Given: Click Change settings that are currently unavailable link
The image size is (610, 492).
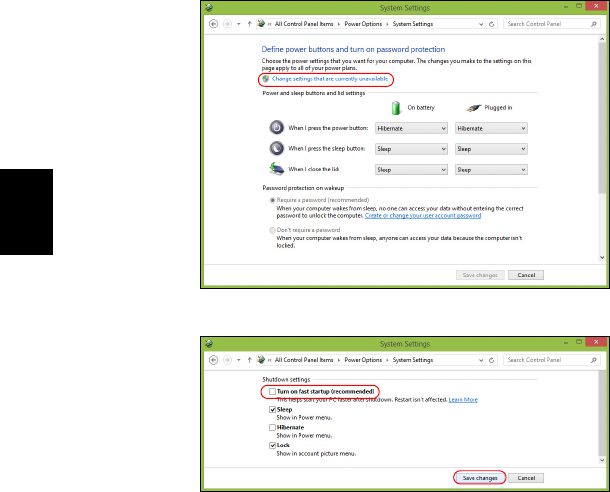Looking at the screenshot, I should [330, 79].
